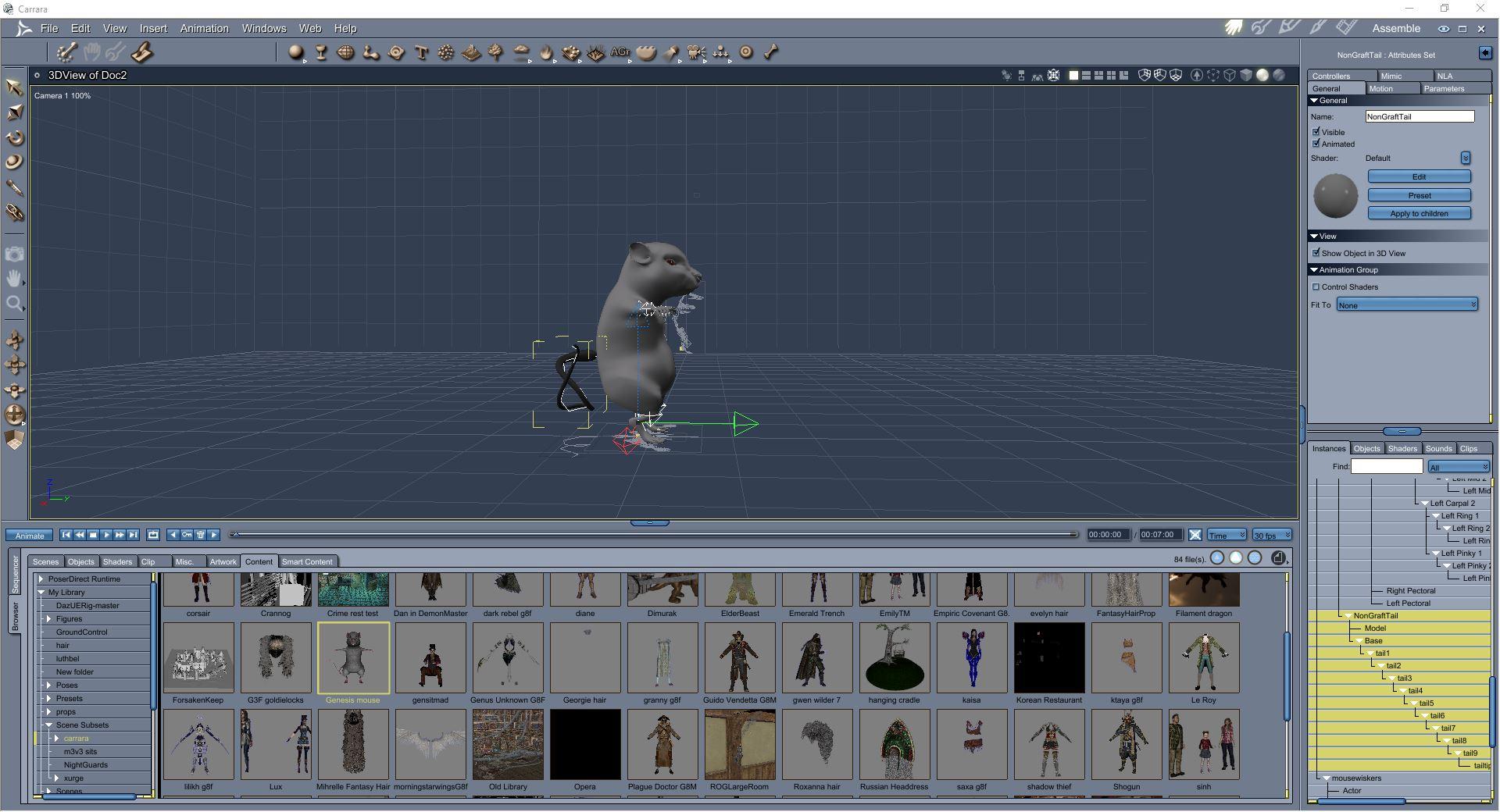The height and width of the screenshot is (812, 1500).
Task: Open the Time display dropdown
Action: (x=1227, y=535)
